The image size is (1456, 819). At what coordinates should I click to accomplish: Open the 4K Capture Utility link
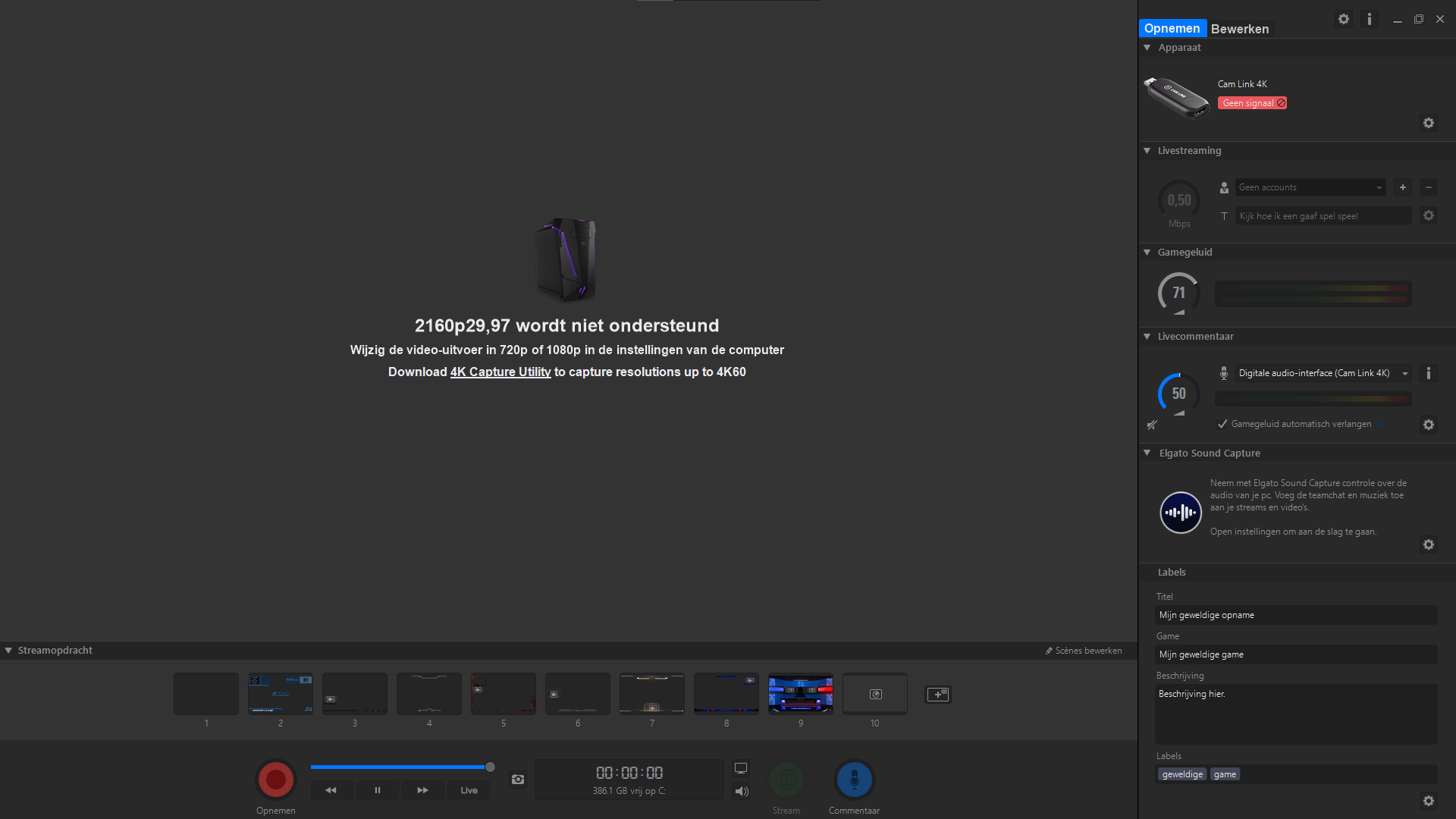(x=500, y=372)
